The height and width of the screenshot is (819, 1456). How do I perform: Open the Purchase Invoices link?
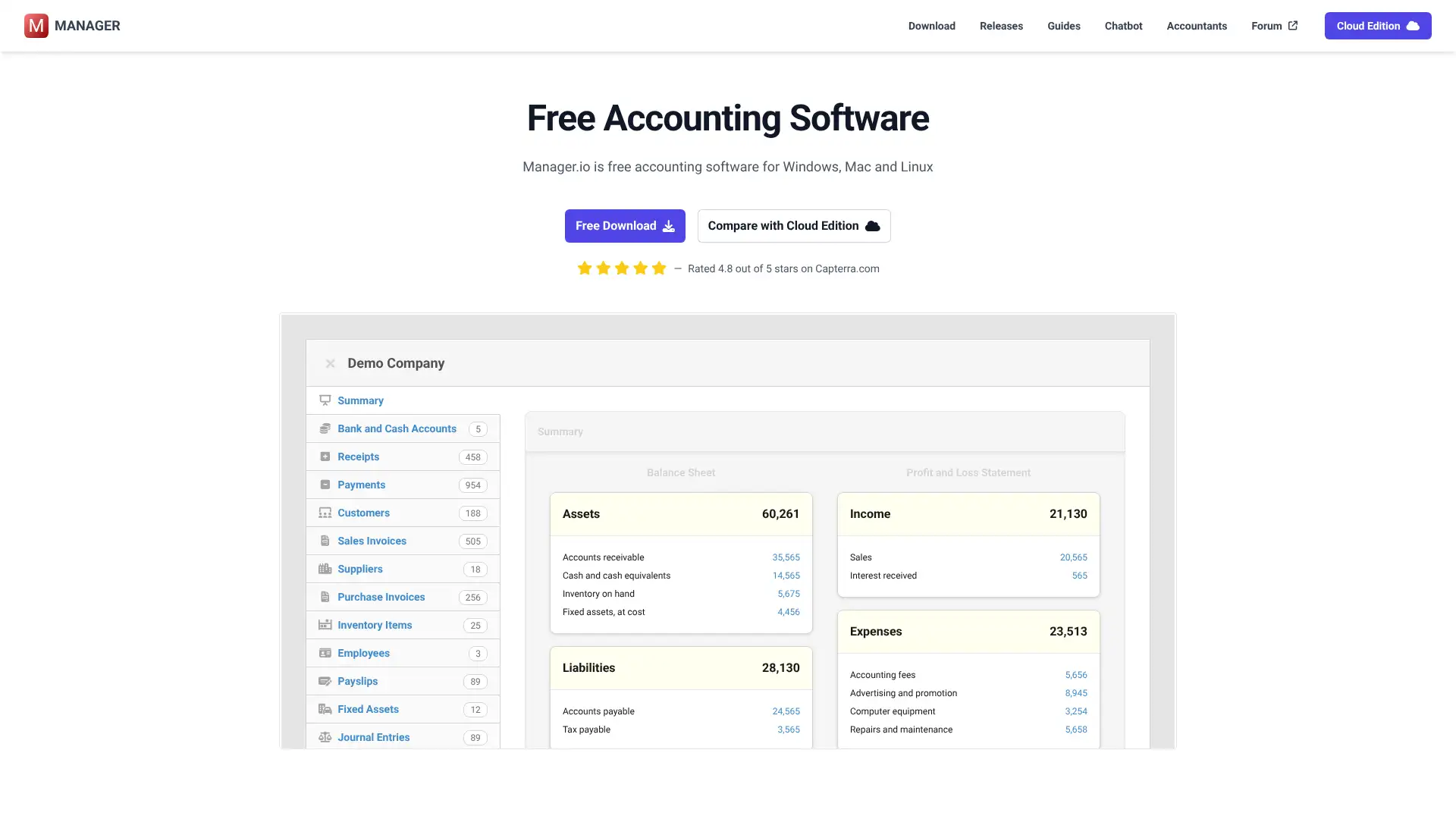[381, 597]
